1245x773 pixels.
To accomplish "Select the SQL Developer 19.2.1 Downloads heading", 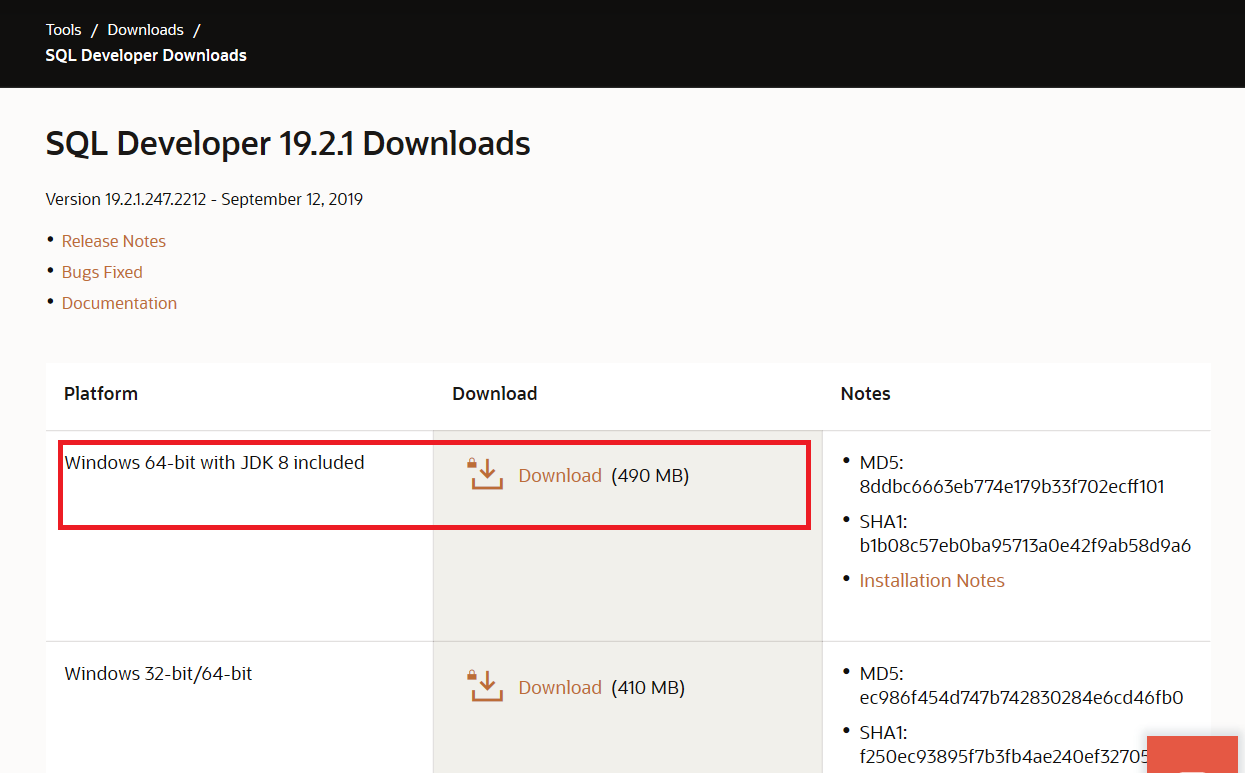I will [288, 144].
